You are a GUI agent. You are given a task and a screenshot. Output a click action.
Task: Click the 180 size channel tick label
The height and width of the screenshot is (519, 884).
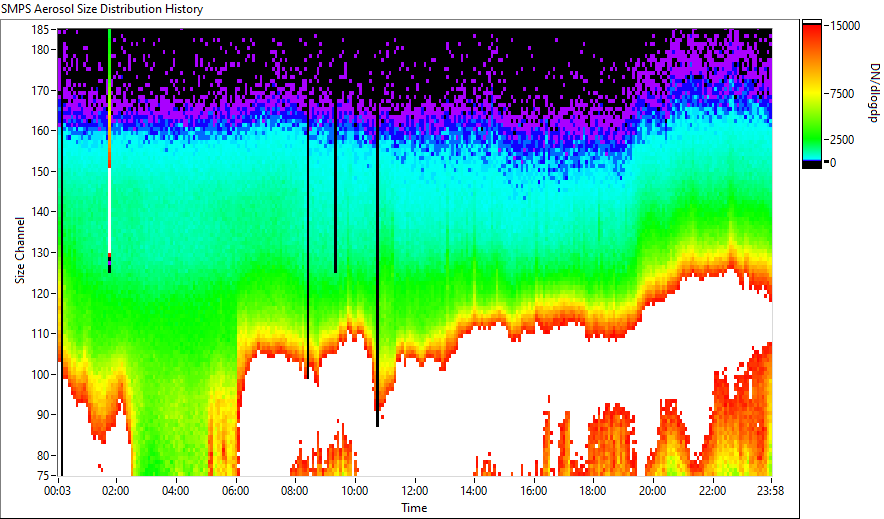tap(40, 50)
